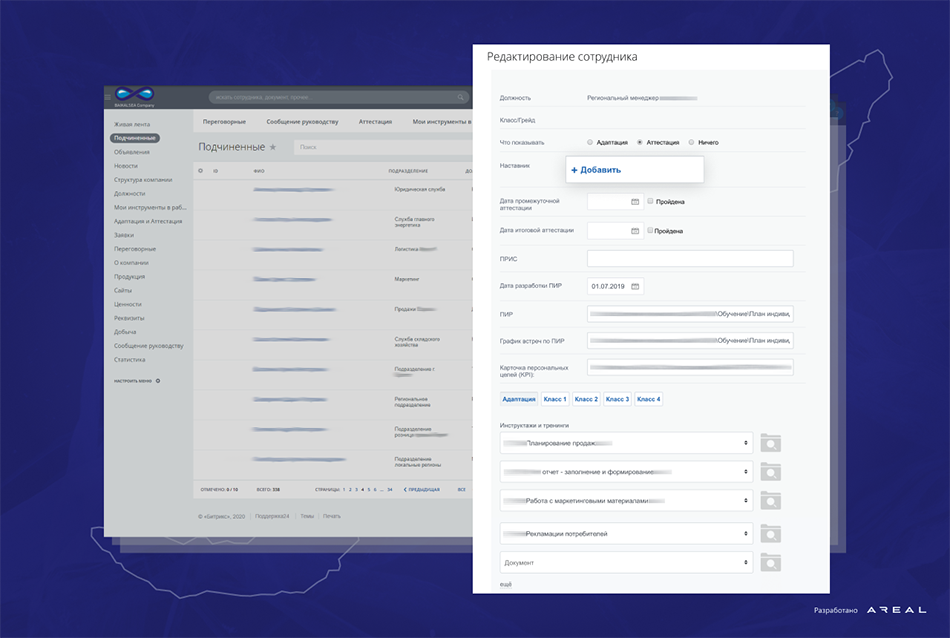
Task: Check Пройдена for промежуточная аттестация
Action: point(650,201)
